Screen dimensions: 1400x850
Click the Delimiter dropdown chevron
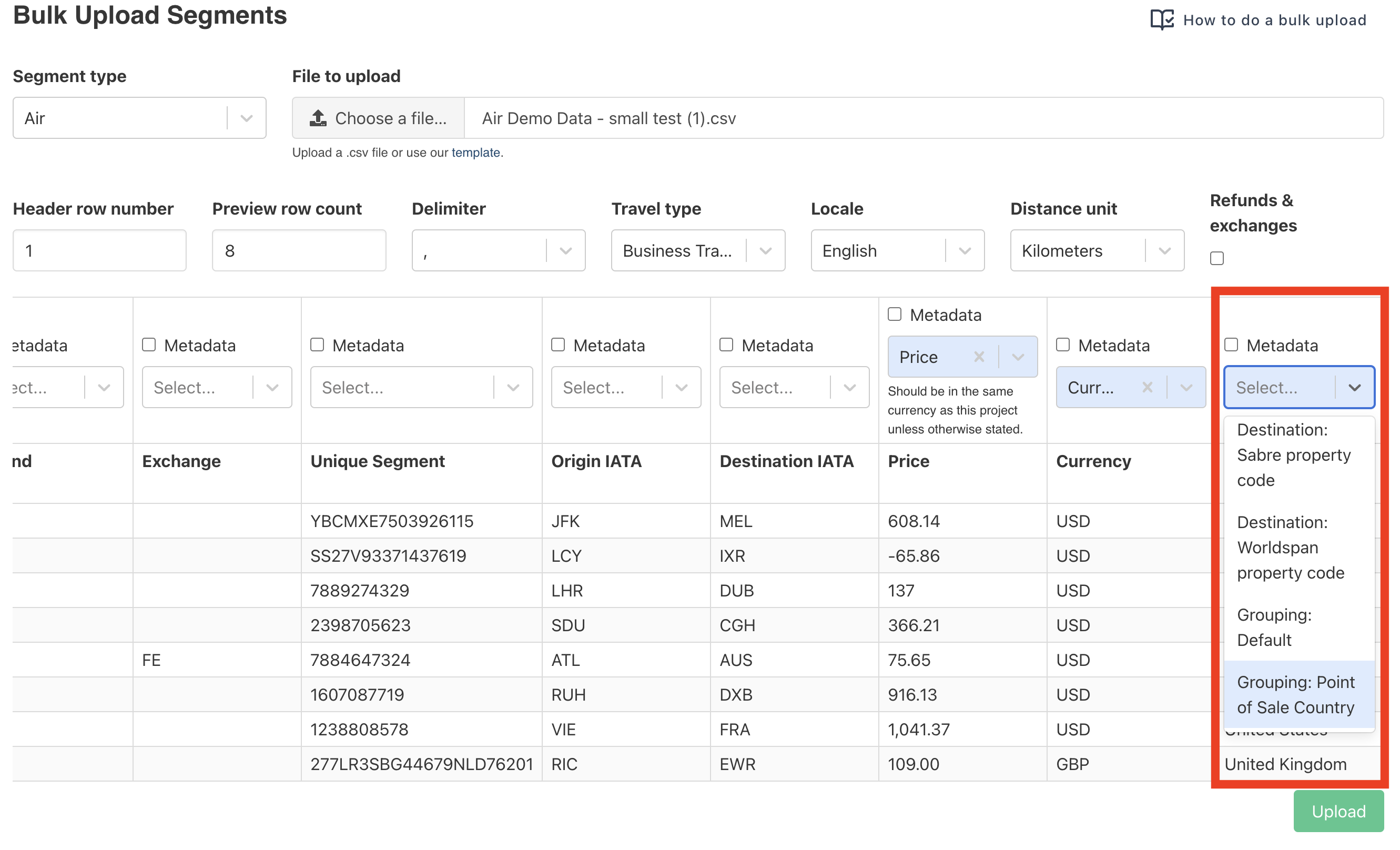[565, 250]
